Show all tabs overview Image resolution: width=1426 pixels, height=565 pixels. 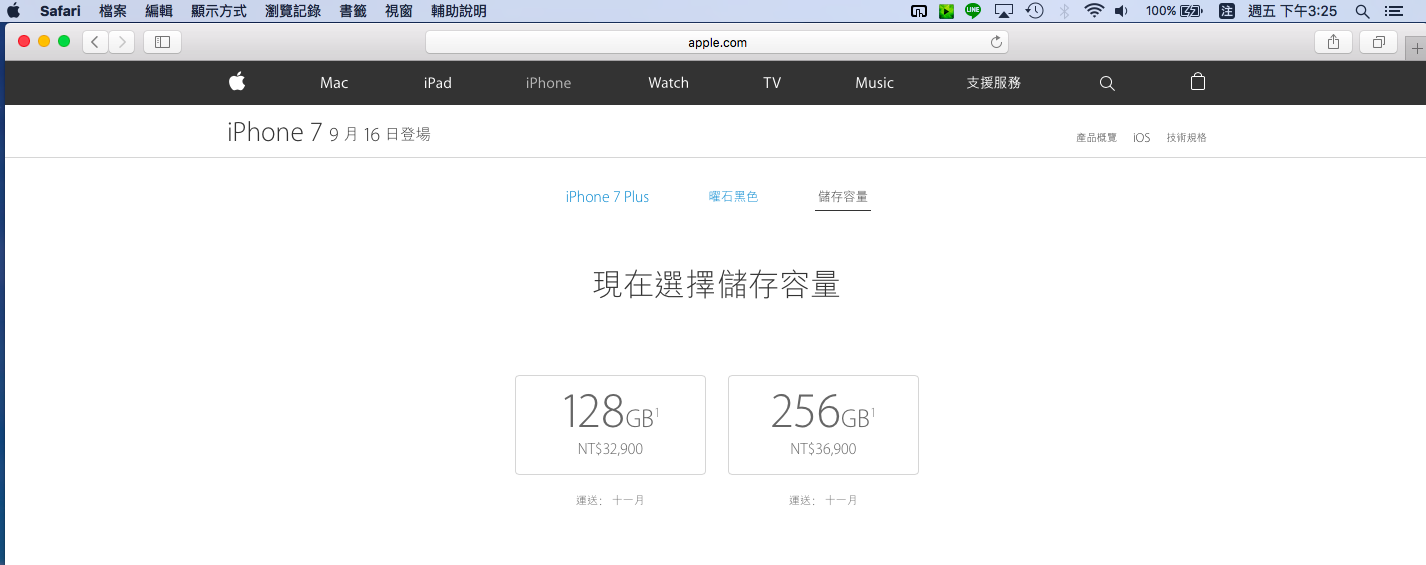(x=1378, y=42)
